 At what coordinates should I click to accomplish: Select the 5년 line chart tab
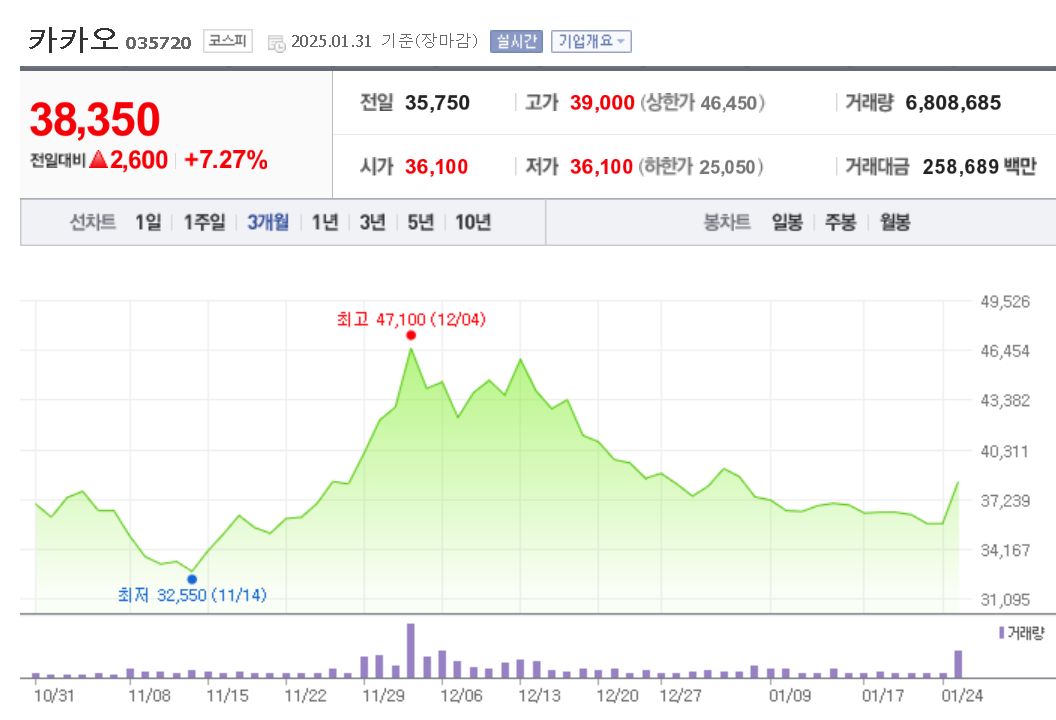pos(420,222)
